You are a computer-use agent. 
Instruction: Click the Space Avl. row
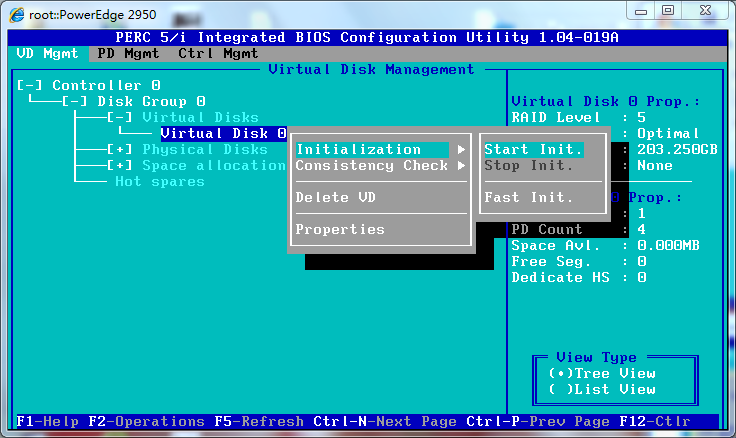[x=606, y=245]
